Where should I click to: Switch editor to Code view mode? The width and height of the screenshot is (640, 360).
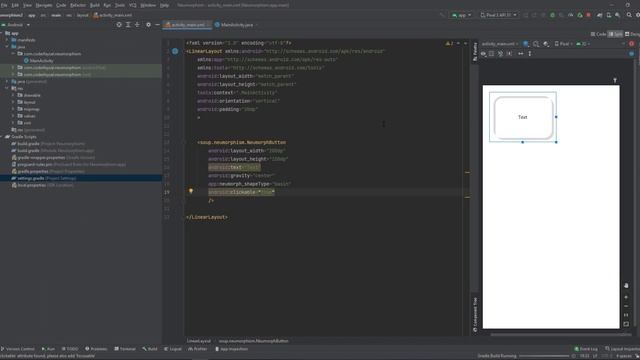[x=598, y=34]
